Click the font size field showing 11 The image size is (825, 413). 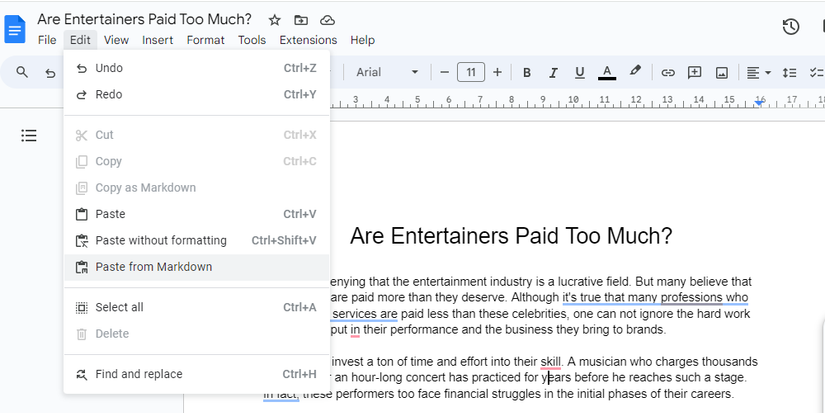point(471,72)
